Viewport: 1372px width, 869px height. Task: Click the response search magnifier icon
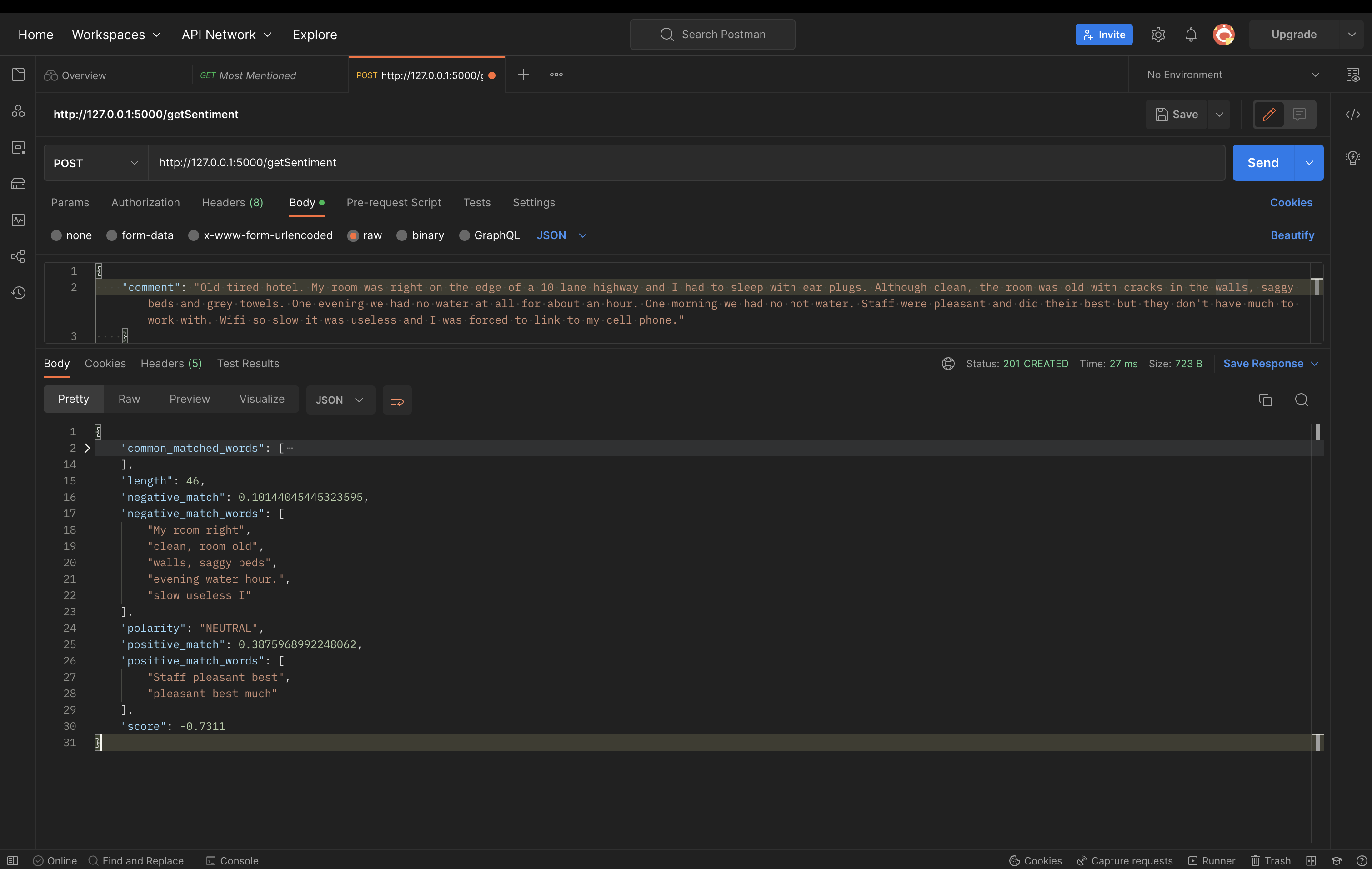pos(1302,400)
